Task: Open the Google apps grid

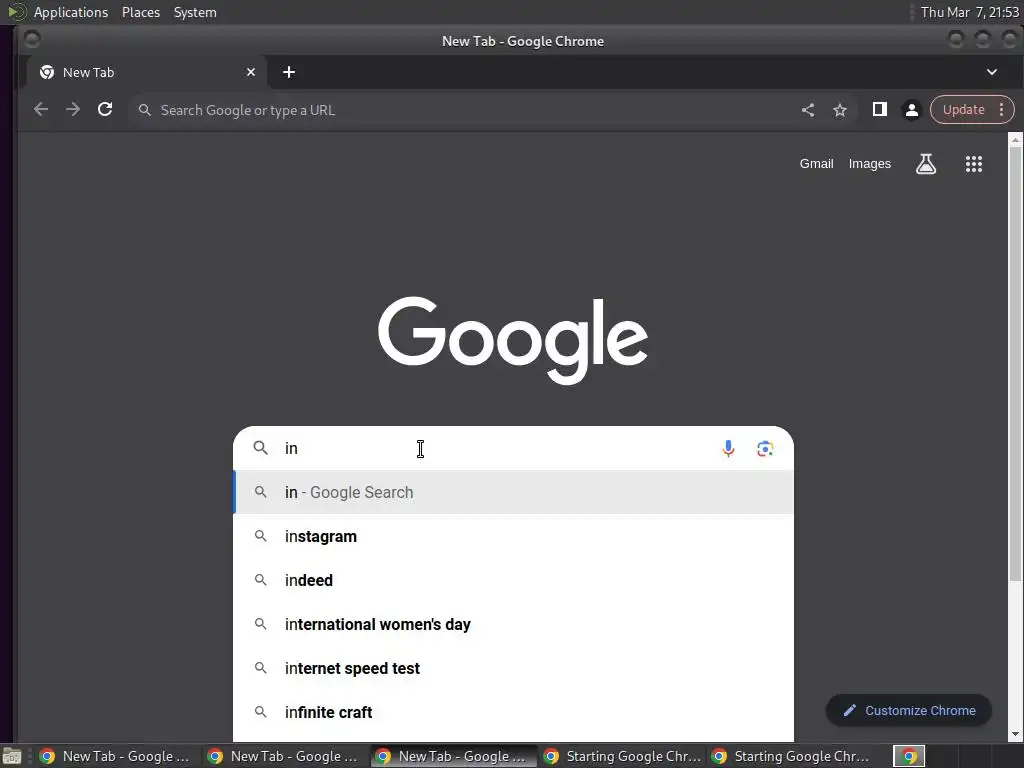Action: pyautogui.click(x=974, y=164)
